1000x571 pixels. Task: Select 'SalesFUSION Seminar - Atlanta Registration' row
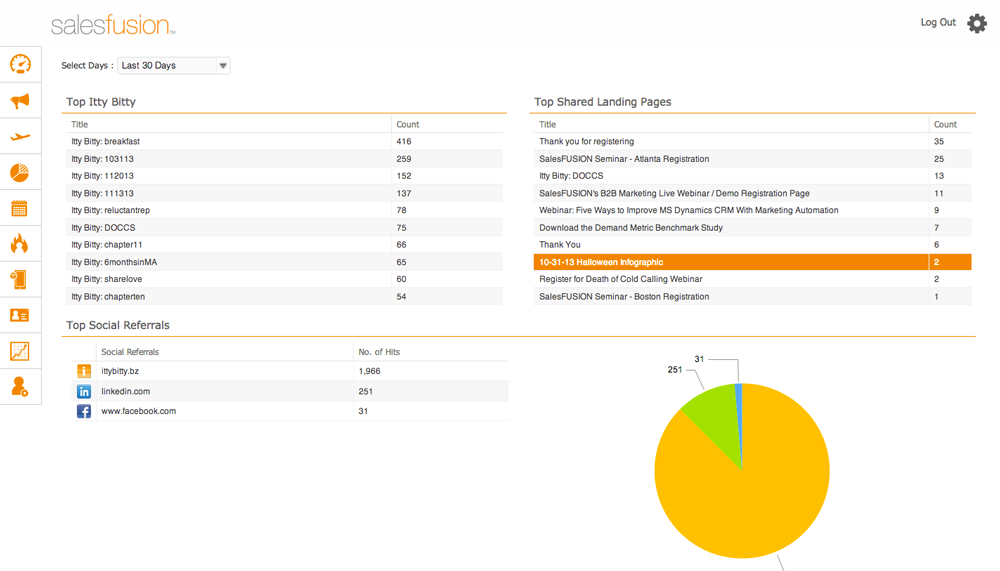click(753, 159)
